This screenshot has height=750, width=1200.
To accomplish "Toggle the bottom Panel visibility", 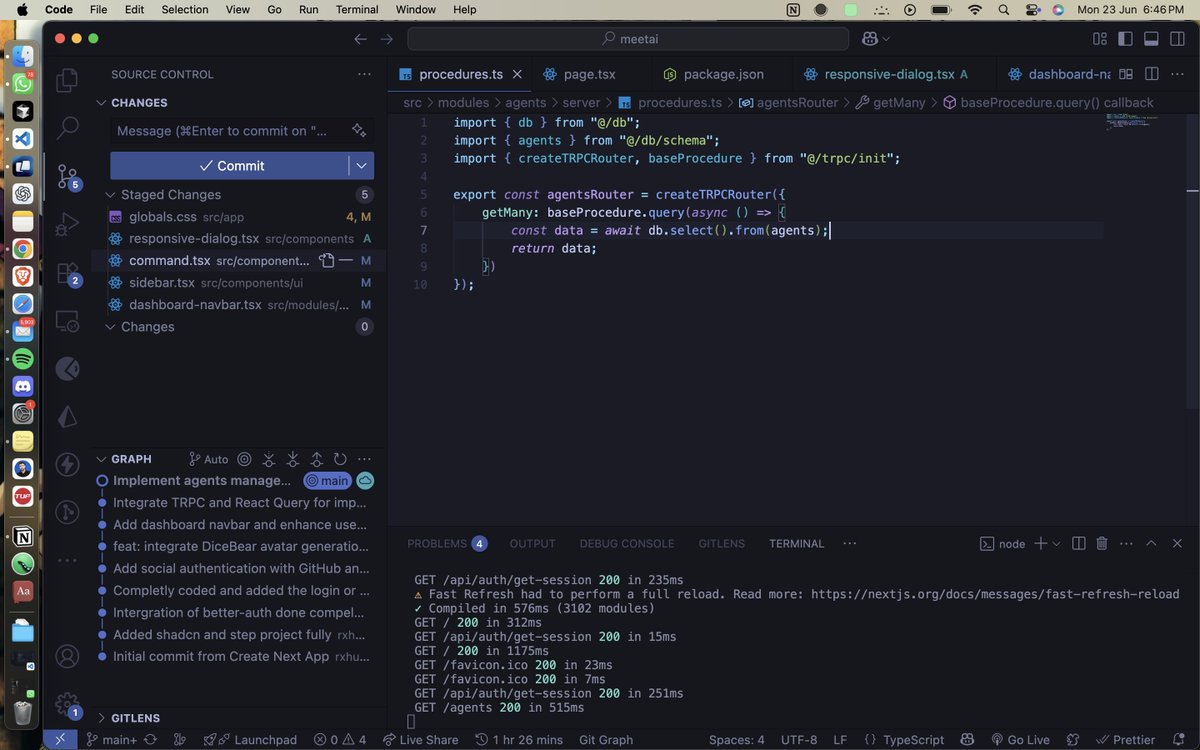I will coord(1151,39).
